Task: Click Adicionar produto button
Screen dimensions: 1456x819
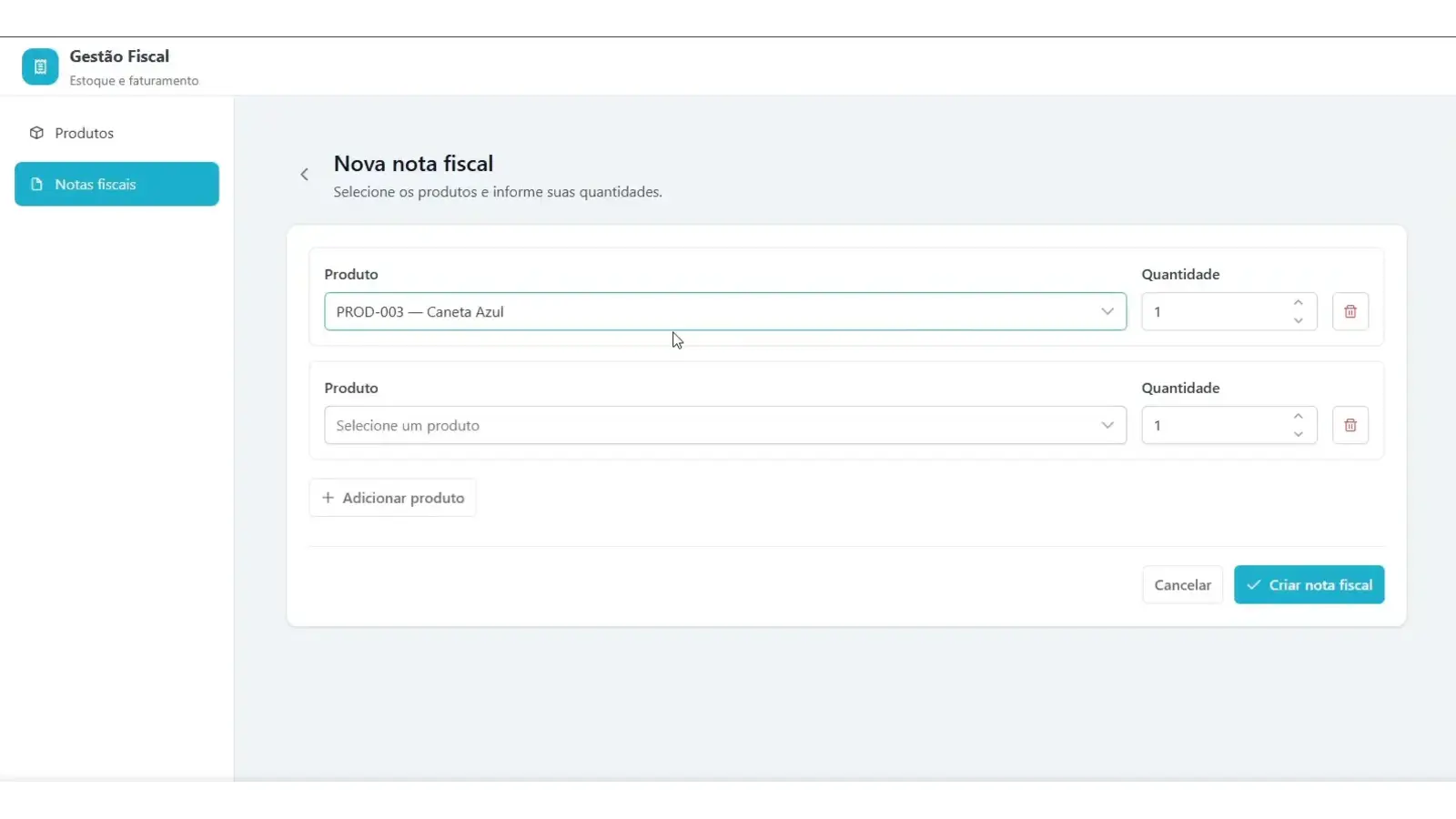Action: click(393, 498)
